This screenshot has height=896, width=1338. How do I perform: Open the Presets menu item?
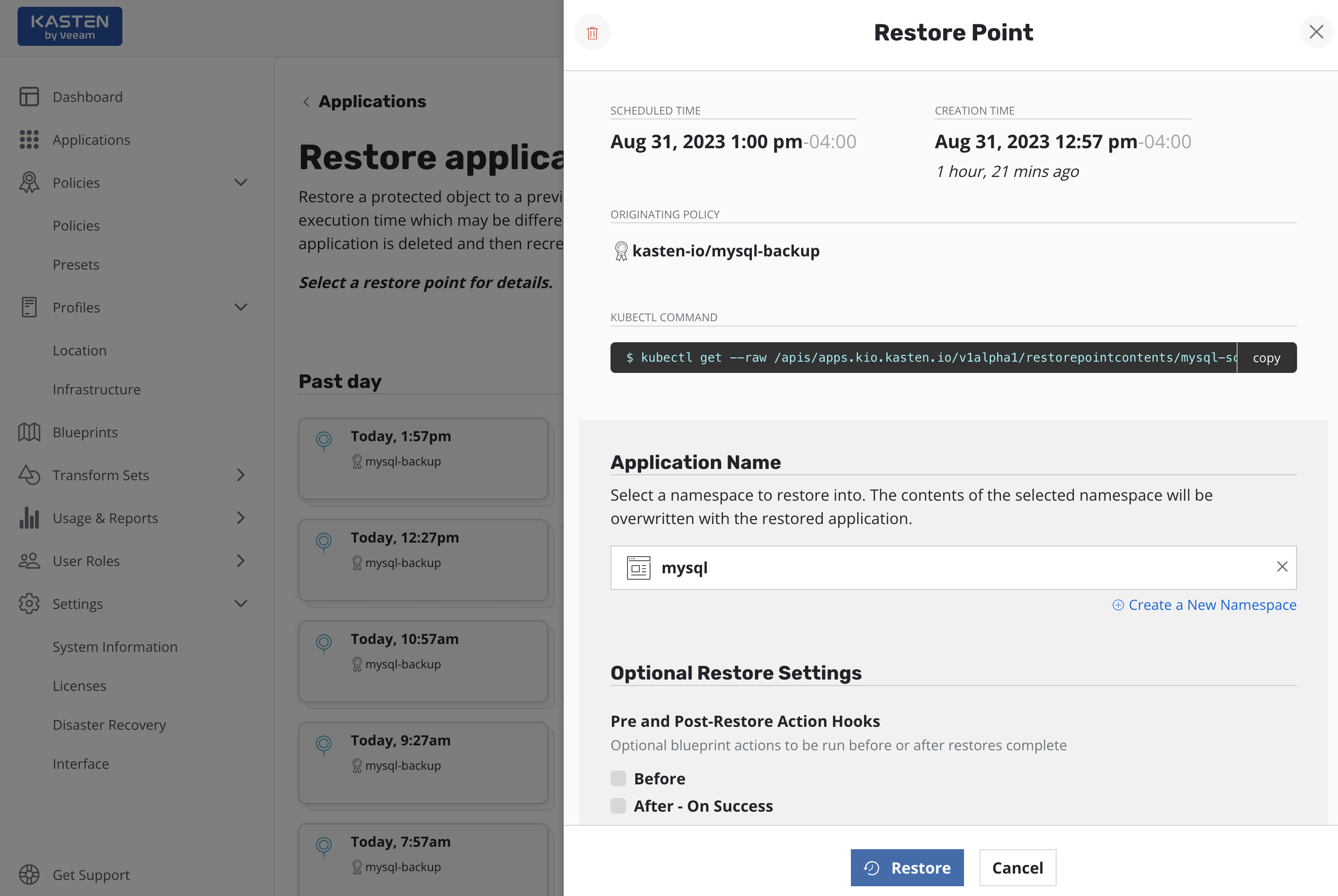point(76,265)
